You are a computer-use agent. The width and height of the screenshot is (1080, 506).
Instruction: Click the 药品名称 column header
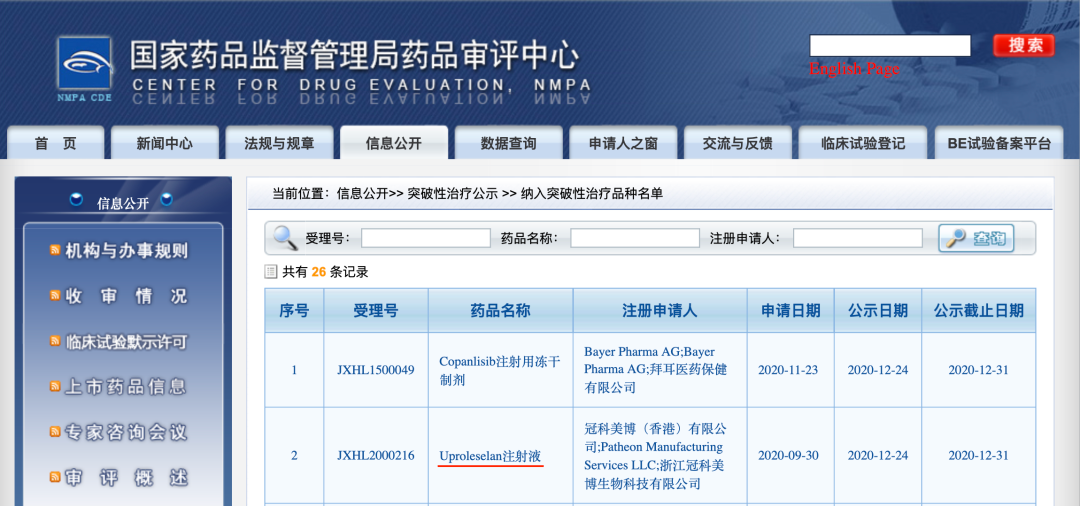[x=501, y=310]
